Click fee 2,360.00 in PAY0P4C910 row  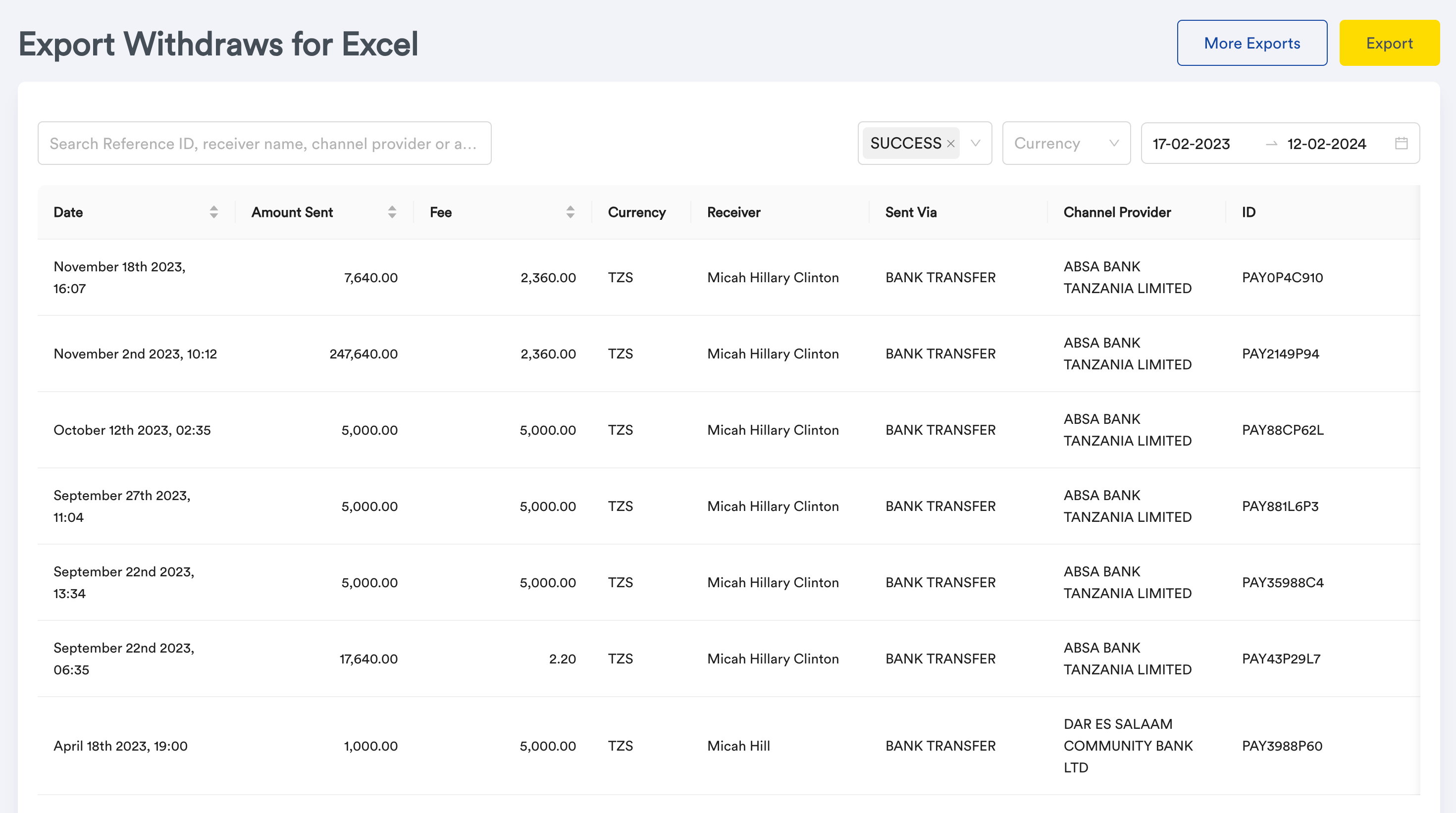point(548,278)
